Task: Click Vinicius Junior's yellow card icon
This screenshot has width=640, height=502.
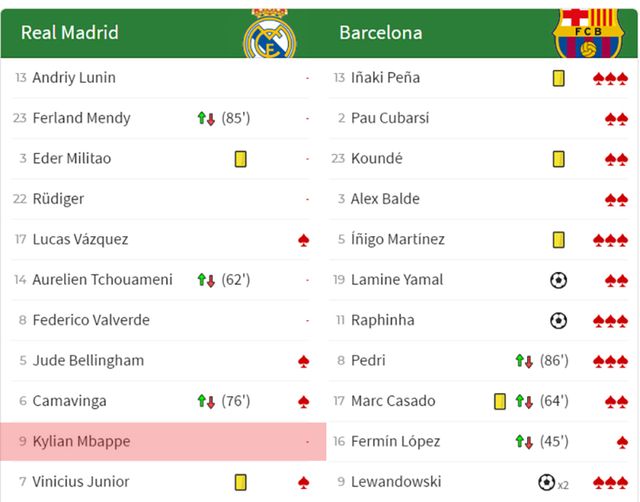Action: (240, 482)
